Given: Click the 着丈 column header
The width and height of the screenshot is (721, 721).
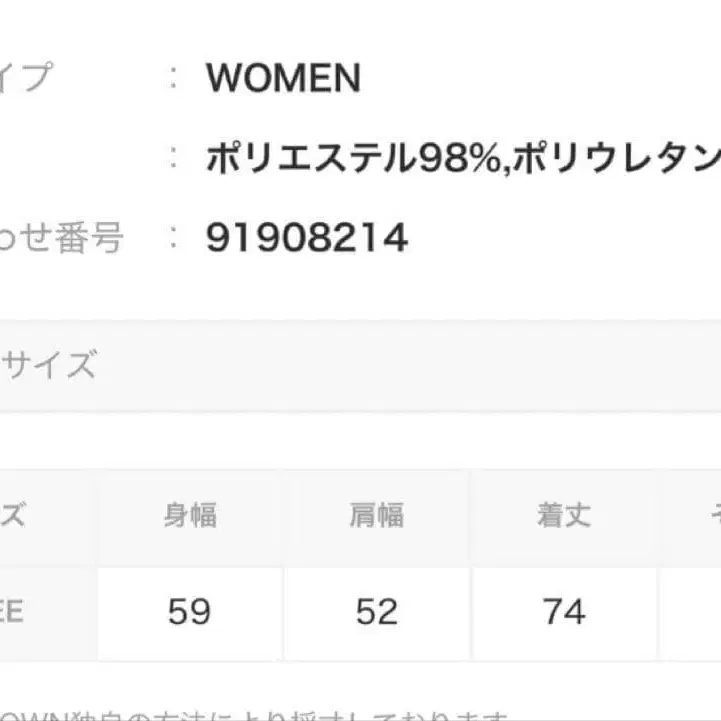Looking at the screenshot, I should pos(564,516).
